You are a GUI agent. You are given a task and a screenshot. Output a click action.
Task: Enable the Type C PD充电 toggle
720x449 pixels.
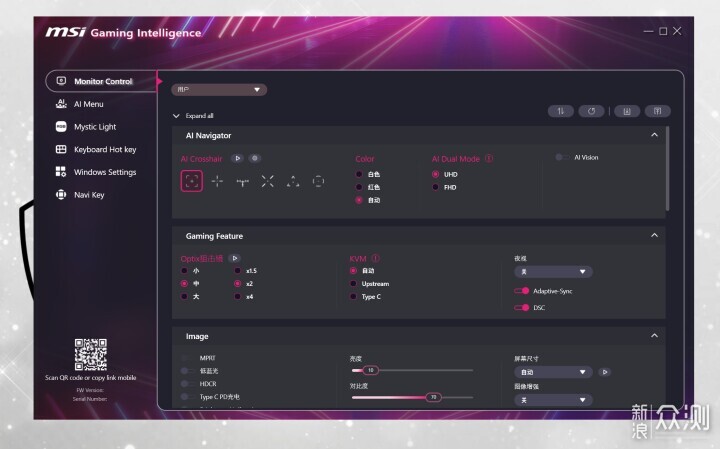[x=187, y=397]
